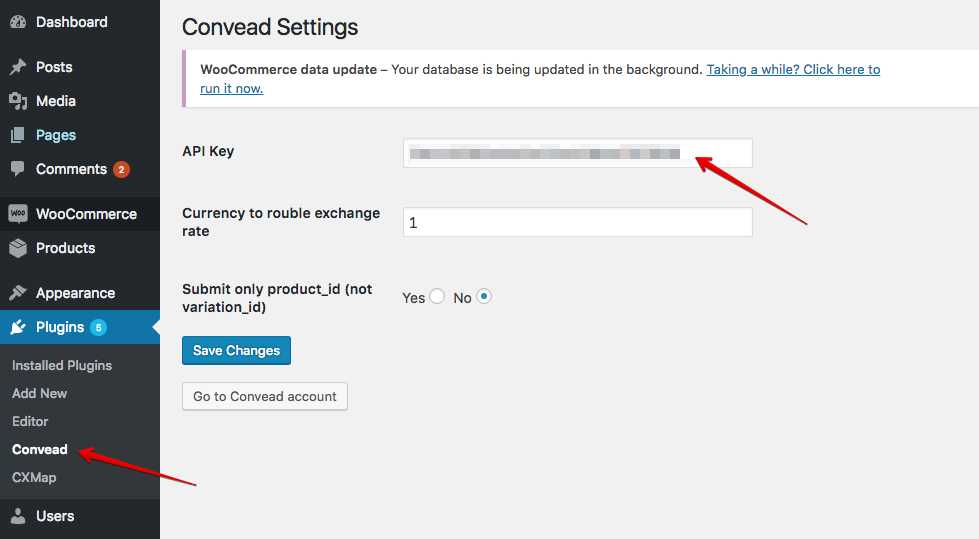Click the Appearance paintbrush icon
The width and height of the screenshot is (979, 539).
tap(18, 293)
